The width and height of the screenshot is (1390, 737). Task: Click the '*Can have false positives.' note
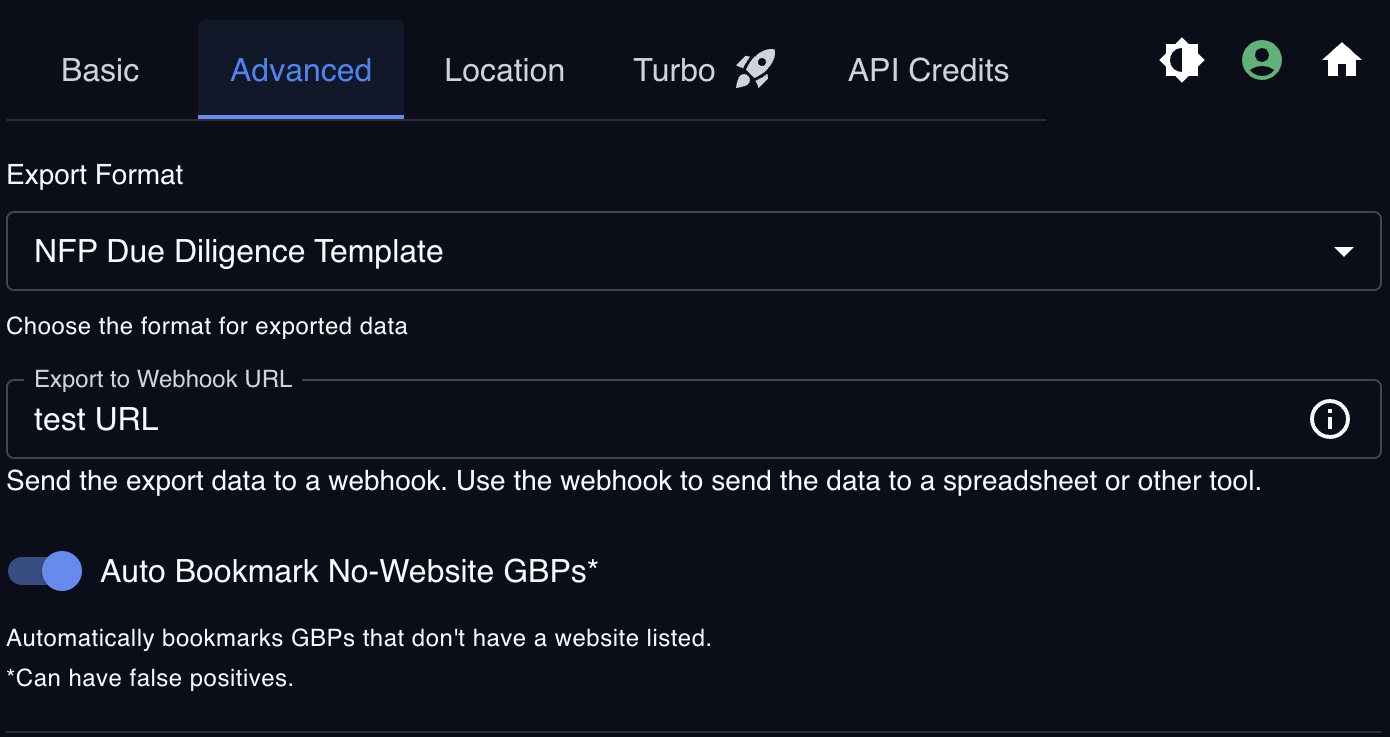150,678
